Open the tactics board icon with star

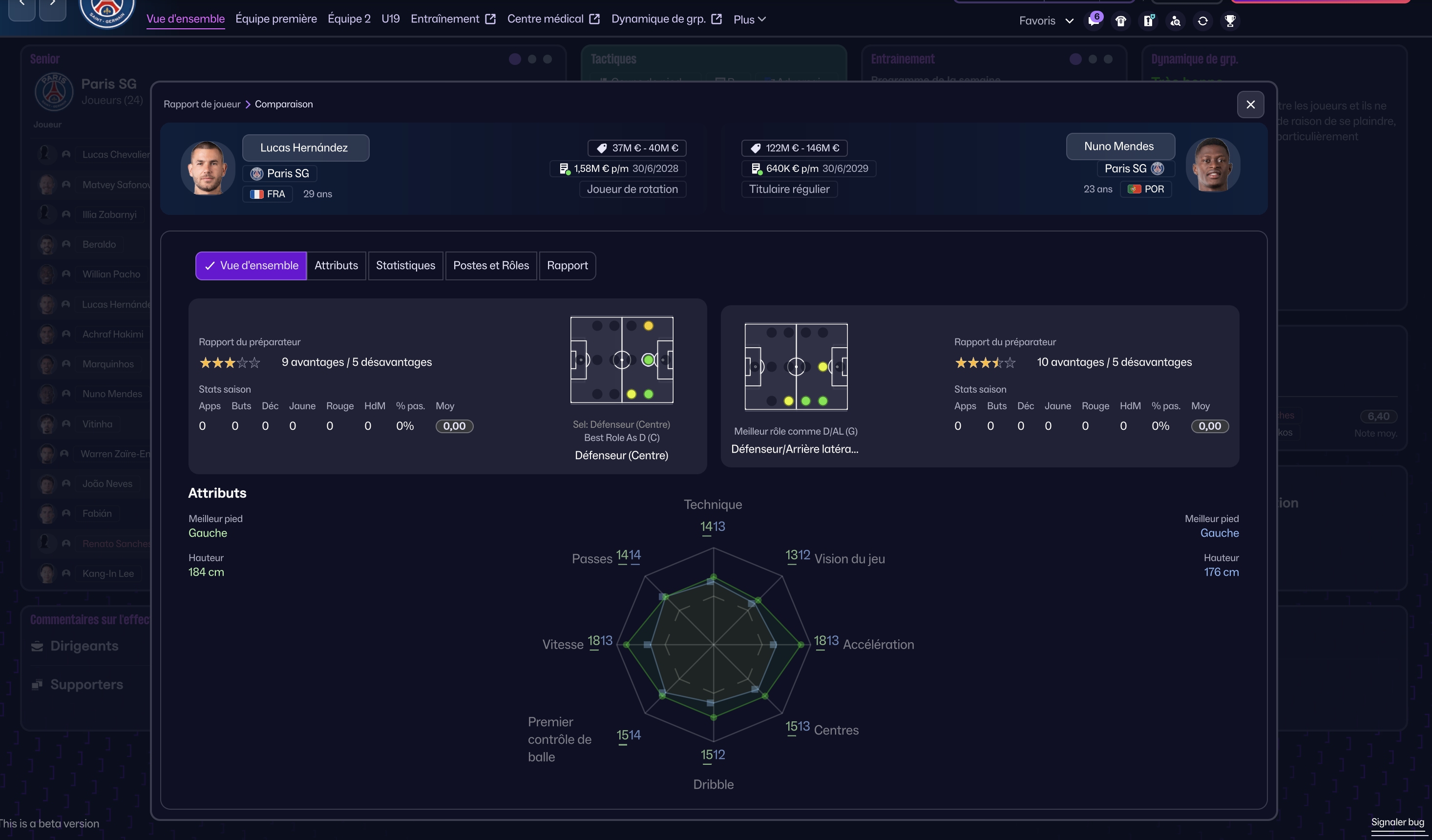(x=1148, y=21)
